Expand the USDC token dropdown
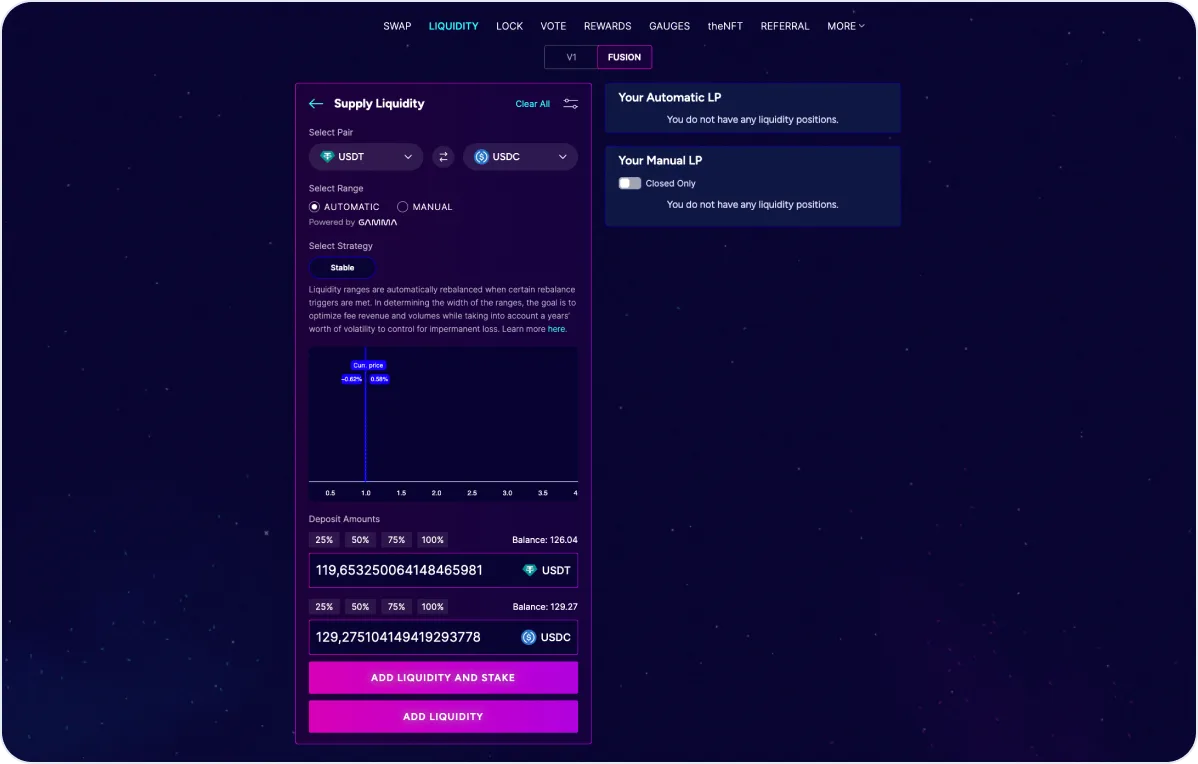 pos(520,157)
